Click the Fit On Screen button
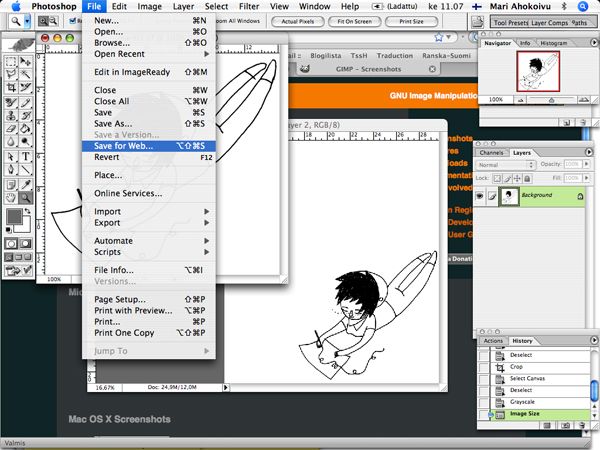 point(354,22)
